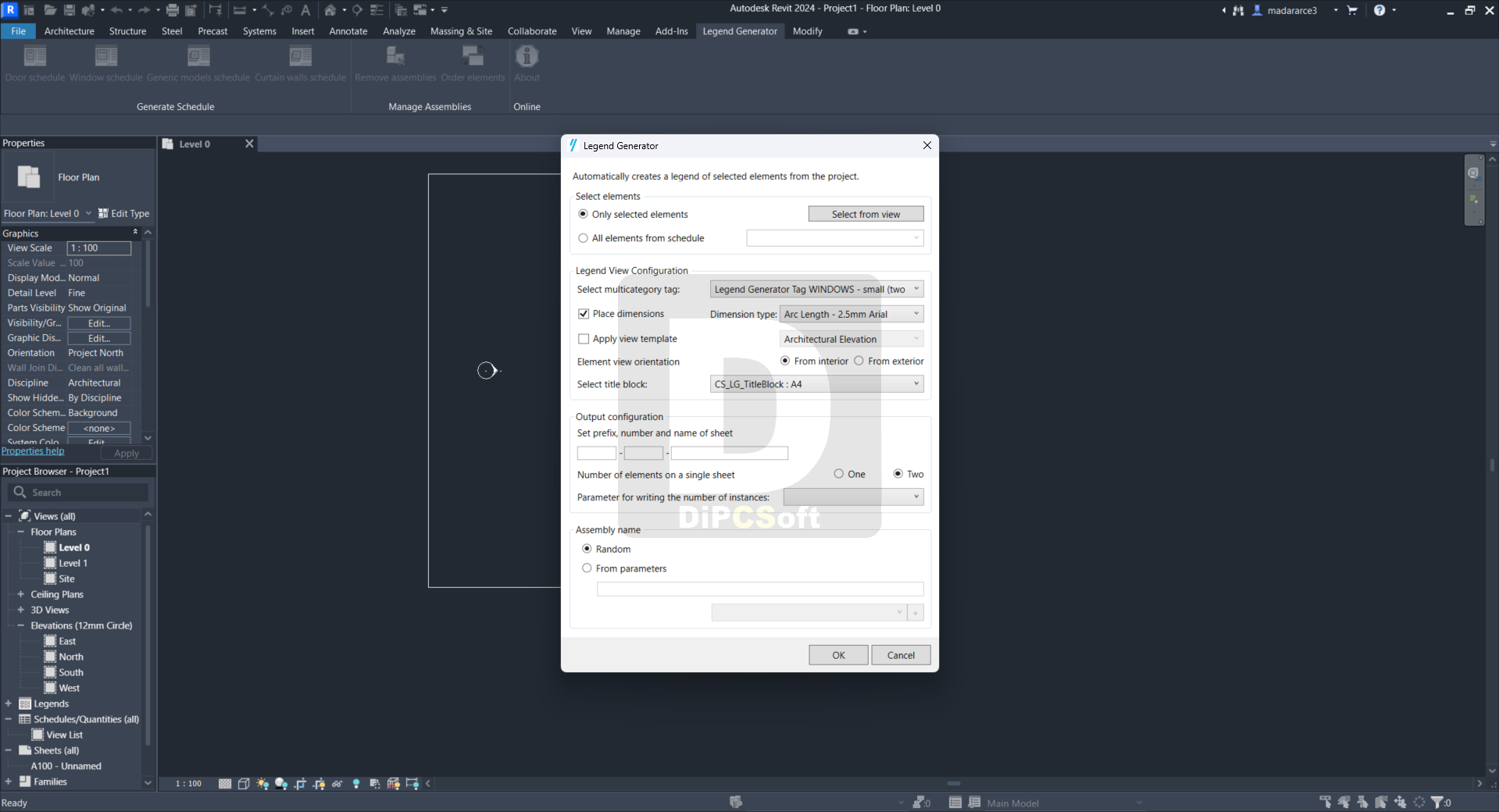Viewport: 1500px width, 812px height.
Task: Open the number of instances parameter dropdown
Action: click(853, 497)
